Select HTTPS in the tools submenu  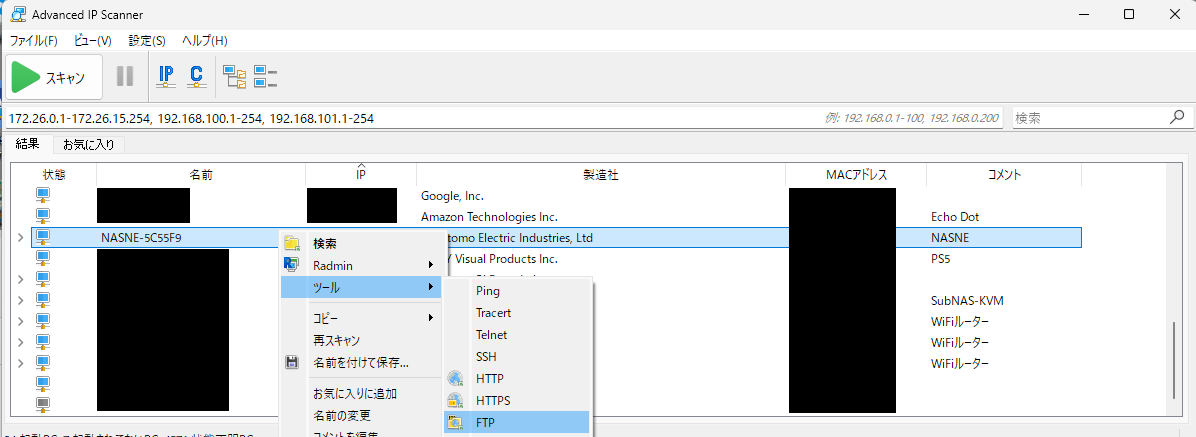(518, 400)
